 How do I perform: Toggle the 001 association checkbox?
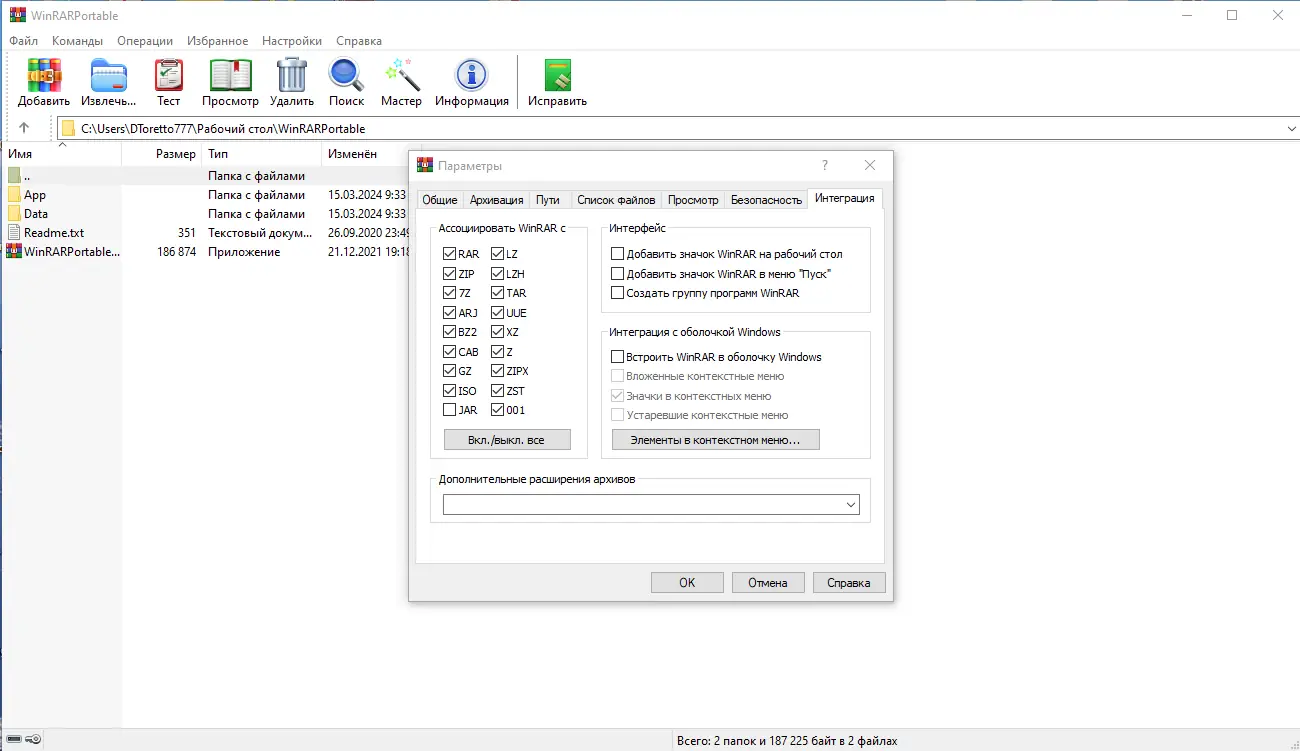tap(498, 410)
